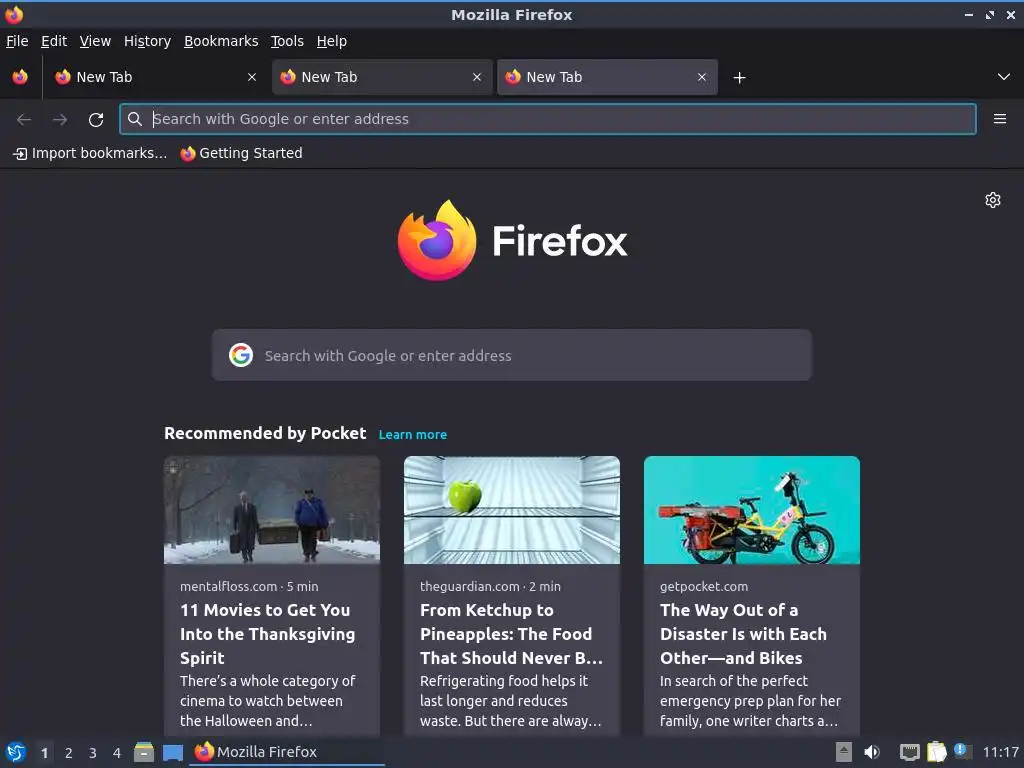Switch to workspace 4
Image resolution: width=1024 pixels, height=768 pixels.
(117, 753)
